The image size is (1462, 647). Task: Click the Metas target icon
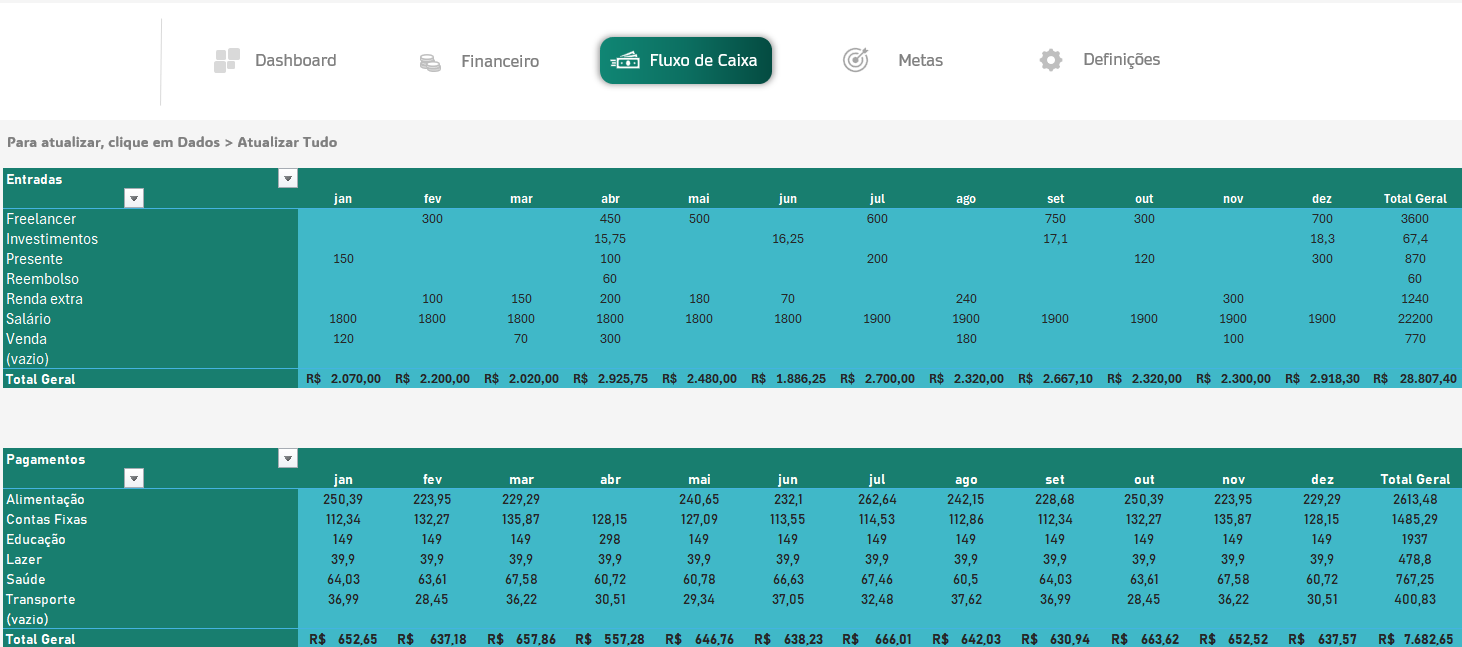[x=855, y=61]
